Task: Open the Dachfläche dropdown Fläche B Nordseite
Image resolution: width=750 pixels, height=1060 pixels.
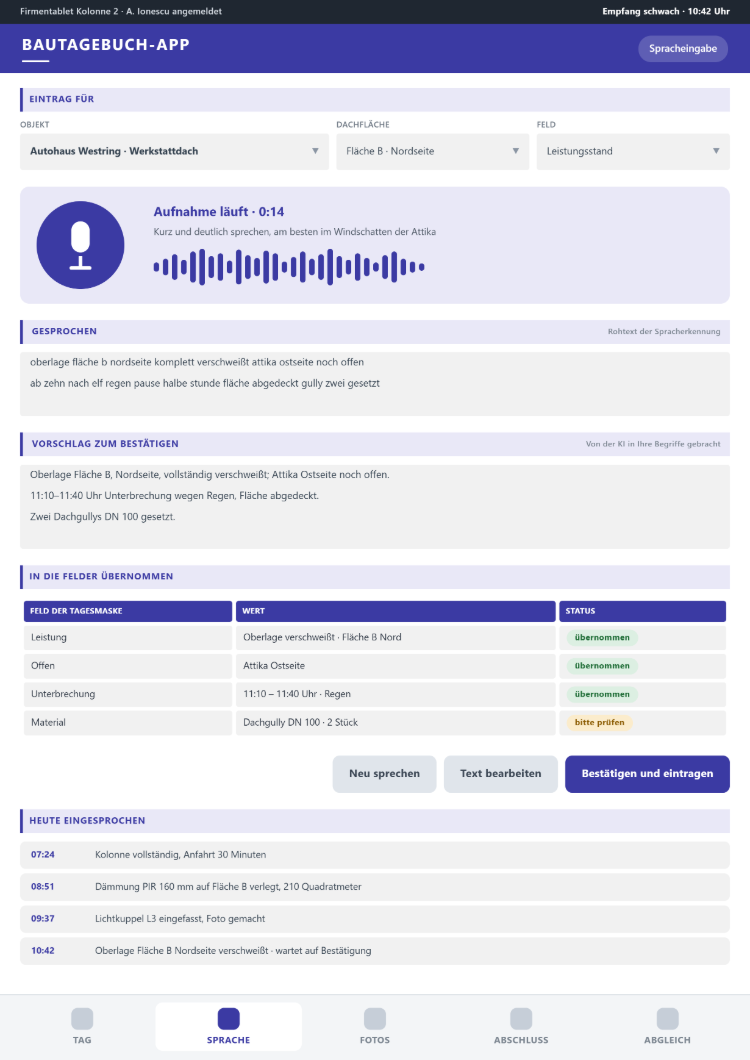Action: pyautogui.click(x=433, y=151)
